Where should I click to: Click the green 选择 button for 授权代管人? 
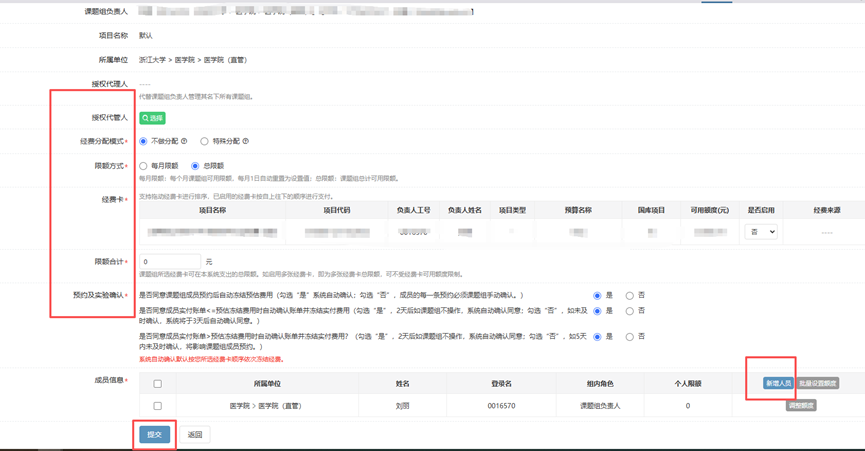[152, 118]
